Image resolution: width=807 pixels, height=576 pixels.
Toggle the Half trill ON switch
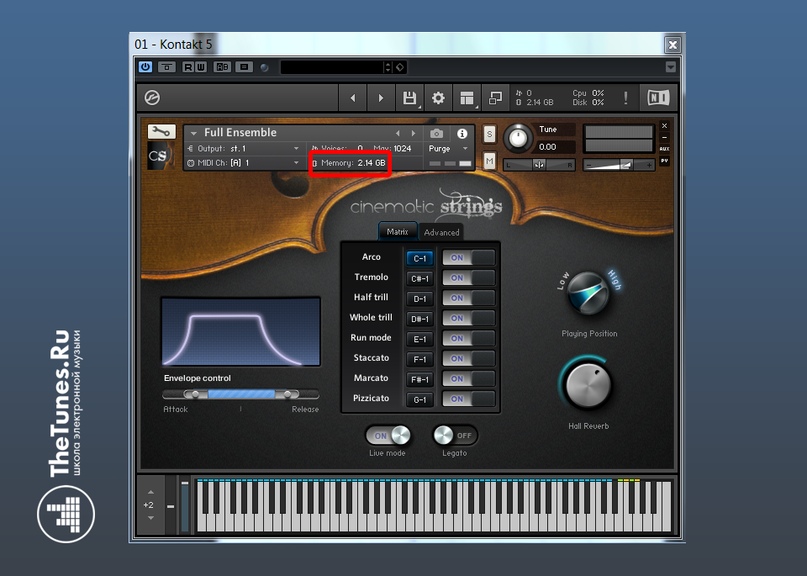tap(468, 298)
